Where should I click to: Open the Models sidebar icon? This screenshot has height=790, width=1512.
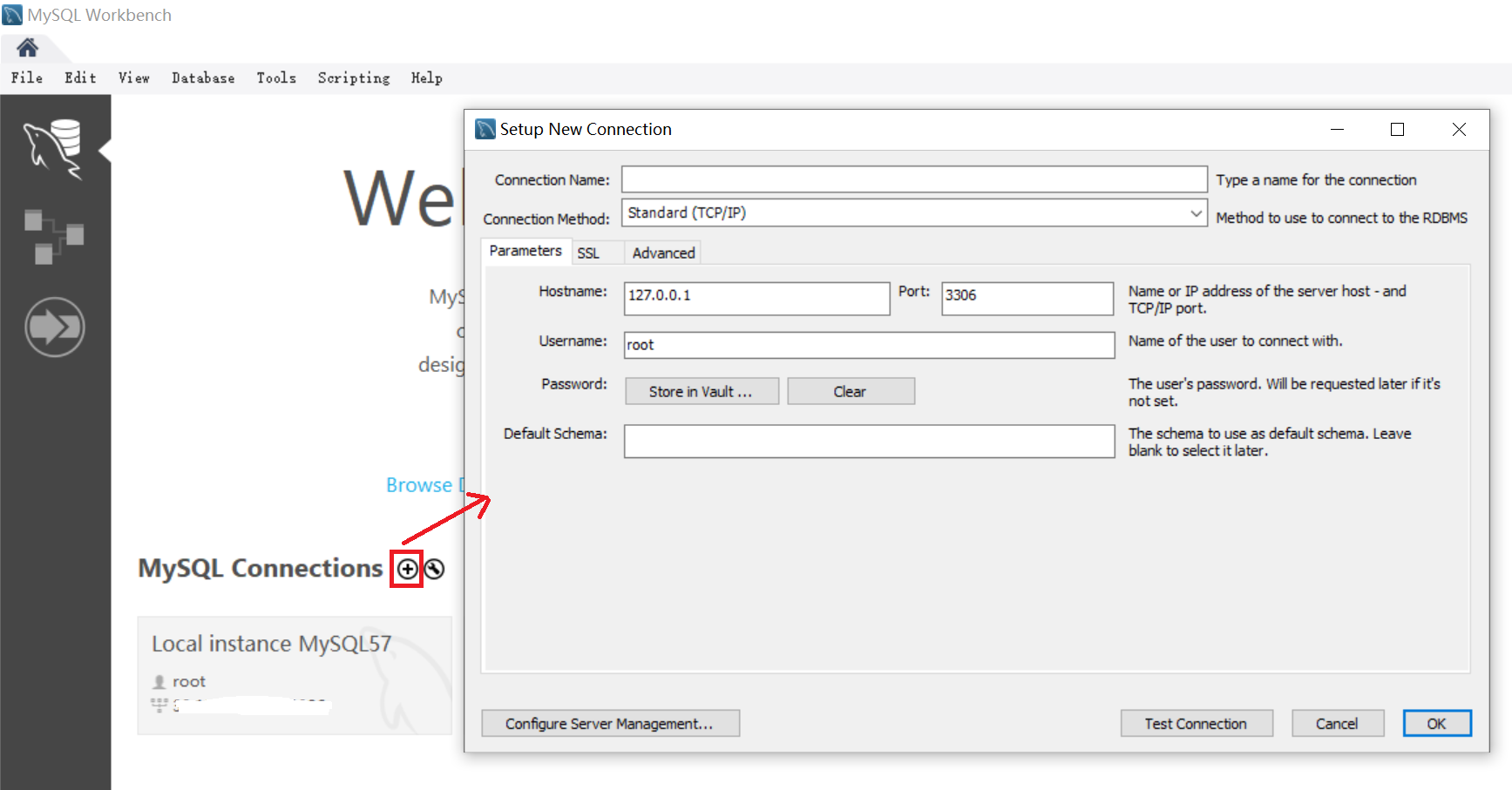point(54,236)
